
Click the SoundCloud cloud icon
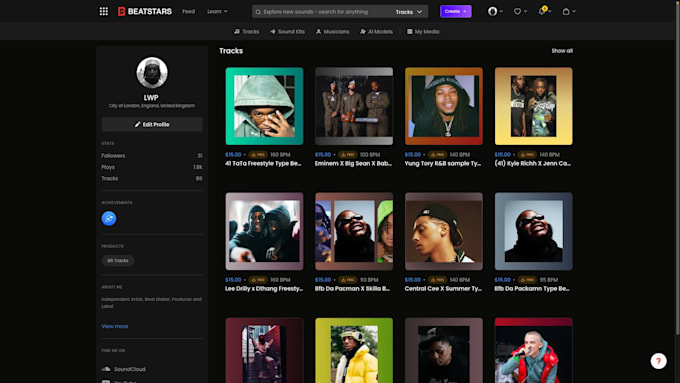pos(106,369)
